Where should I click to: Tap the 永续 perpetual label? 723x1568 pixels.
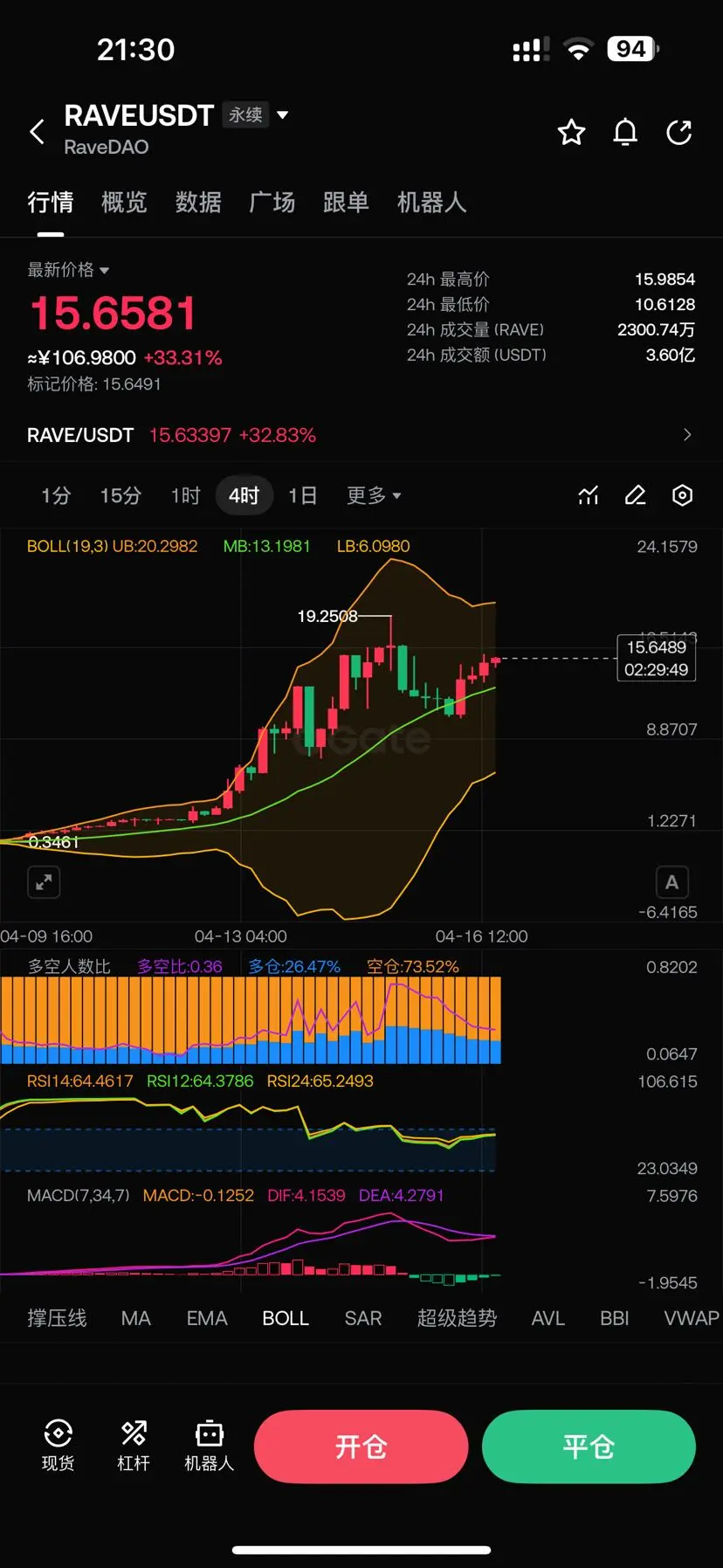pyautogui.click(x=245, y=114)
